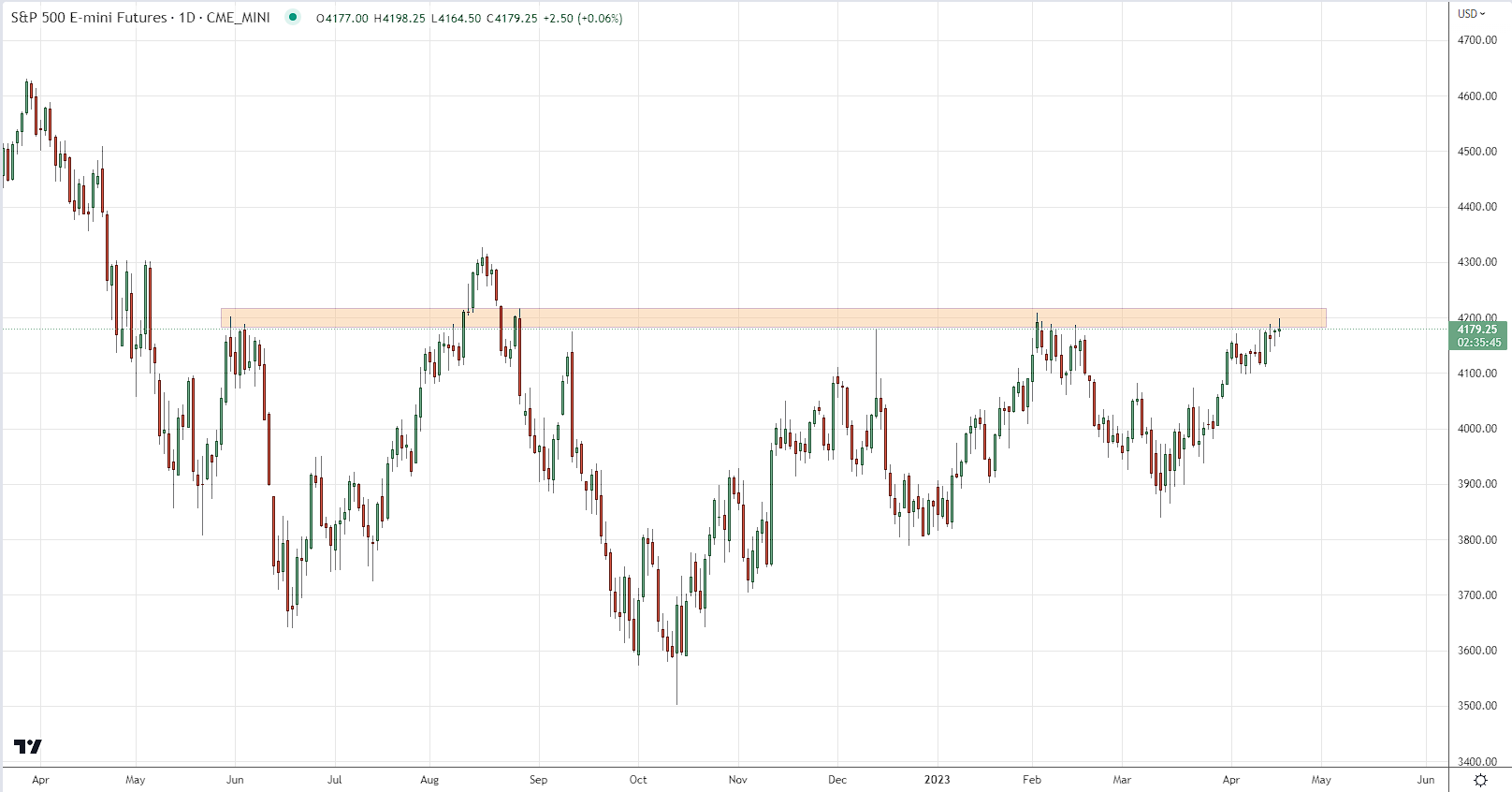Click the 4000.00 price axis label
Viewport: 1512px width, 792px height.
pos(1477,429)
